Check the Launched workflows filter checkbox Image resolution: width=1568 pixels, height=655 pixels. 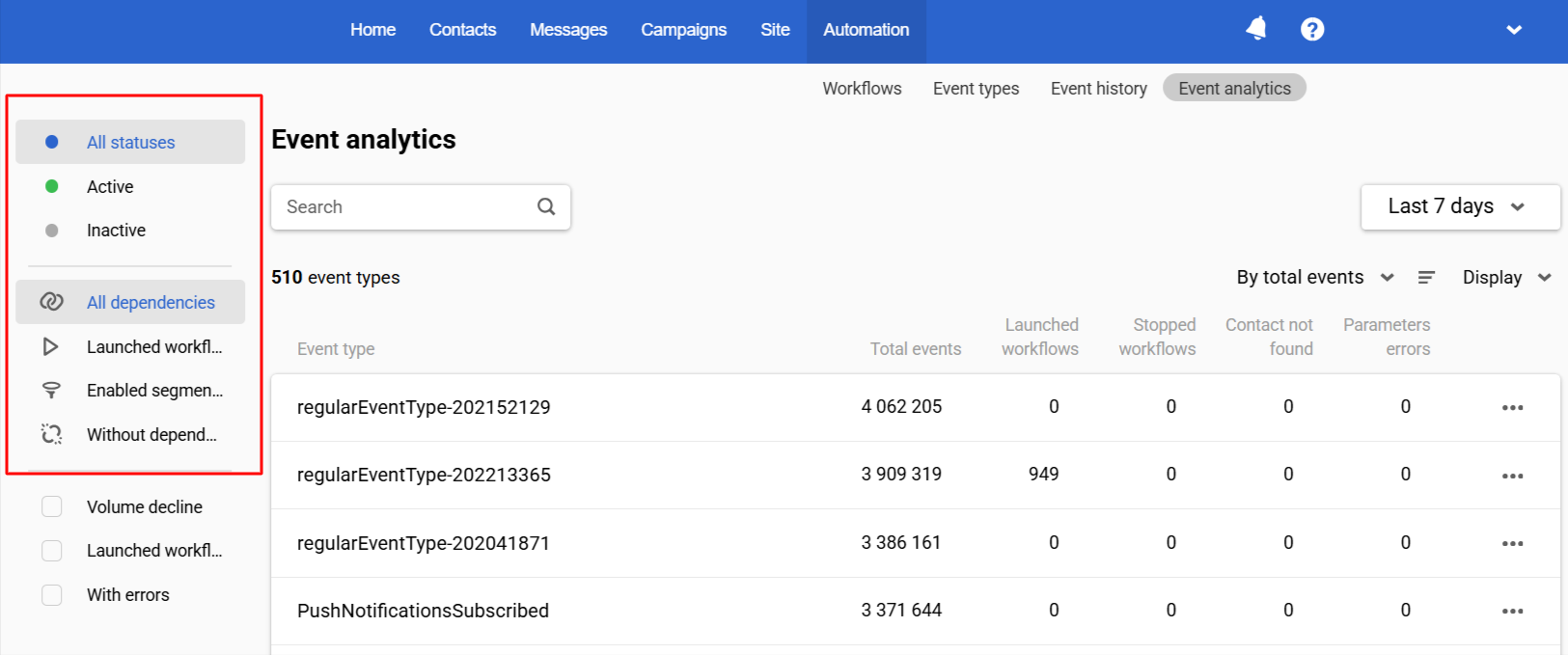click(x=52, y=550)
